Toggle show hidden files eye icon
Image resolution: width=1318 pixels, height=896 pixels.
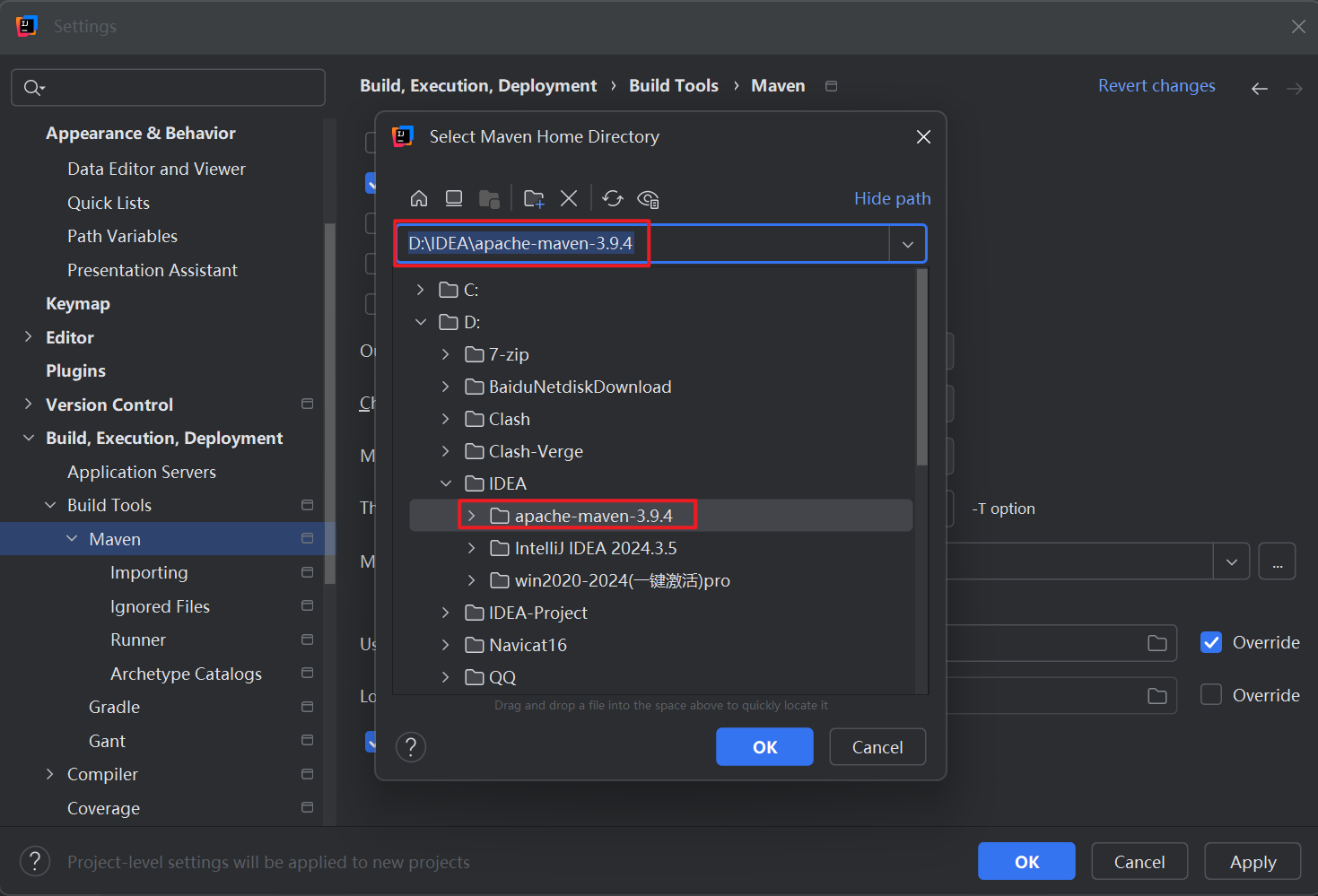coord(648,198)
